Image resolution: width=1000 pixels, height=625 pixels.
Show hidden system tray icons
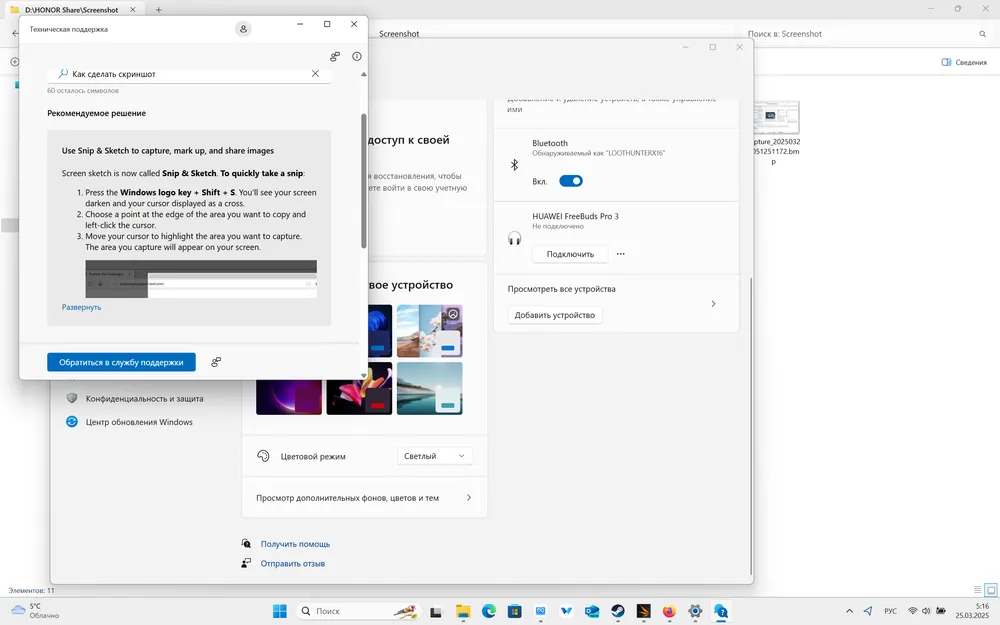pyautogui.click(x=850, y=611)
